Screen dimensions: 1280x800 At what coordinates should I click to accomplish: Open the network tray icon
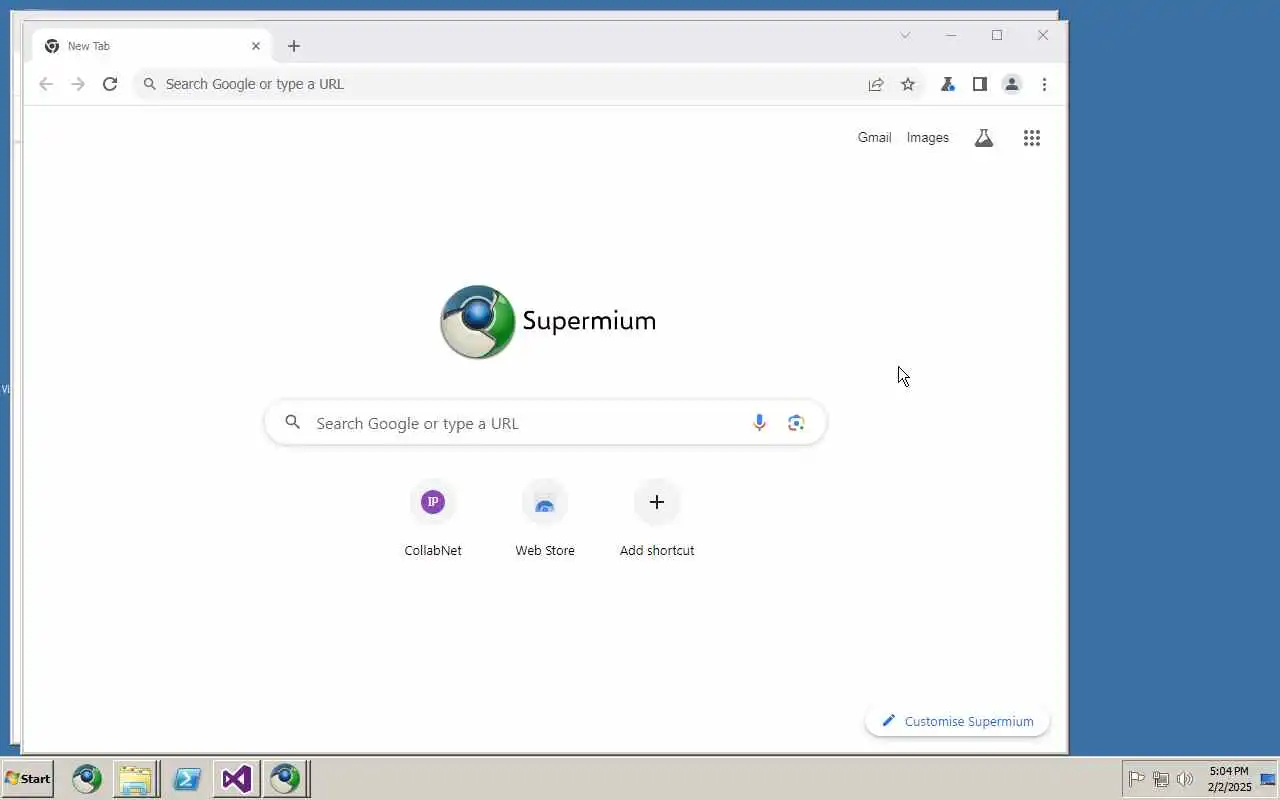(1161, 779)
